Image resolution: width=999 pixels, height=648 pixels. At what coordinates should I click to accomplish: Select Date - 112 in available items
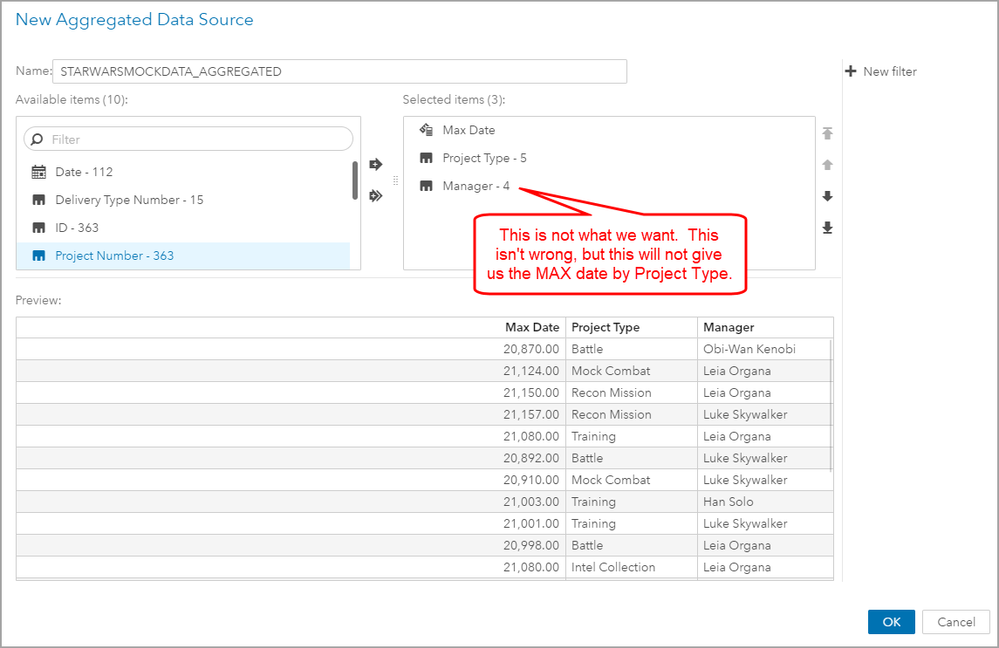[x=84, y=172]
